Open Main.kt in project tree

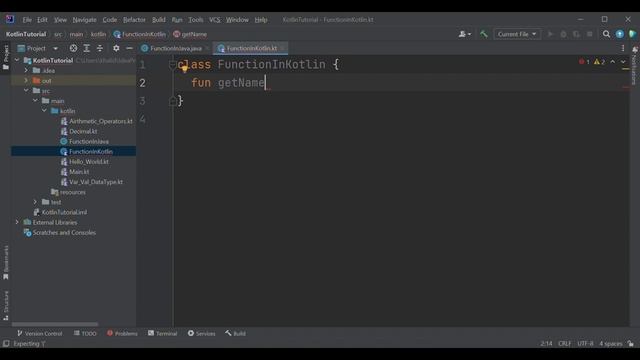click(x=75, y=172)
